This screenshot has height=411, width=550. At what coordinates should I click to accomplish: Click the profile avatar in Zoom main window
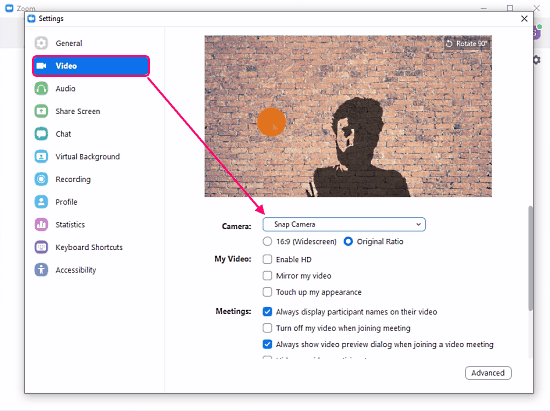537,32
